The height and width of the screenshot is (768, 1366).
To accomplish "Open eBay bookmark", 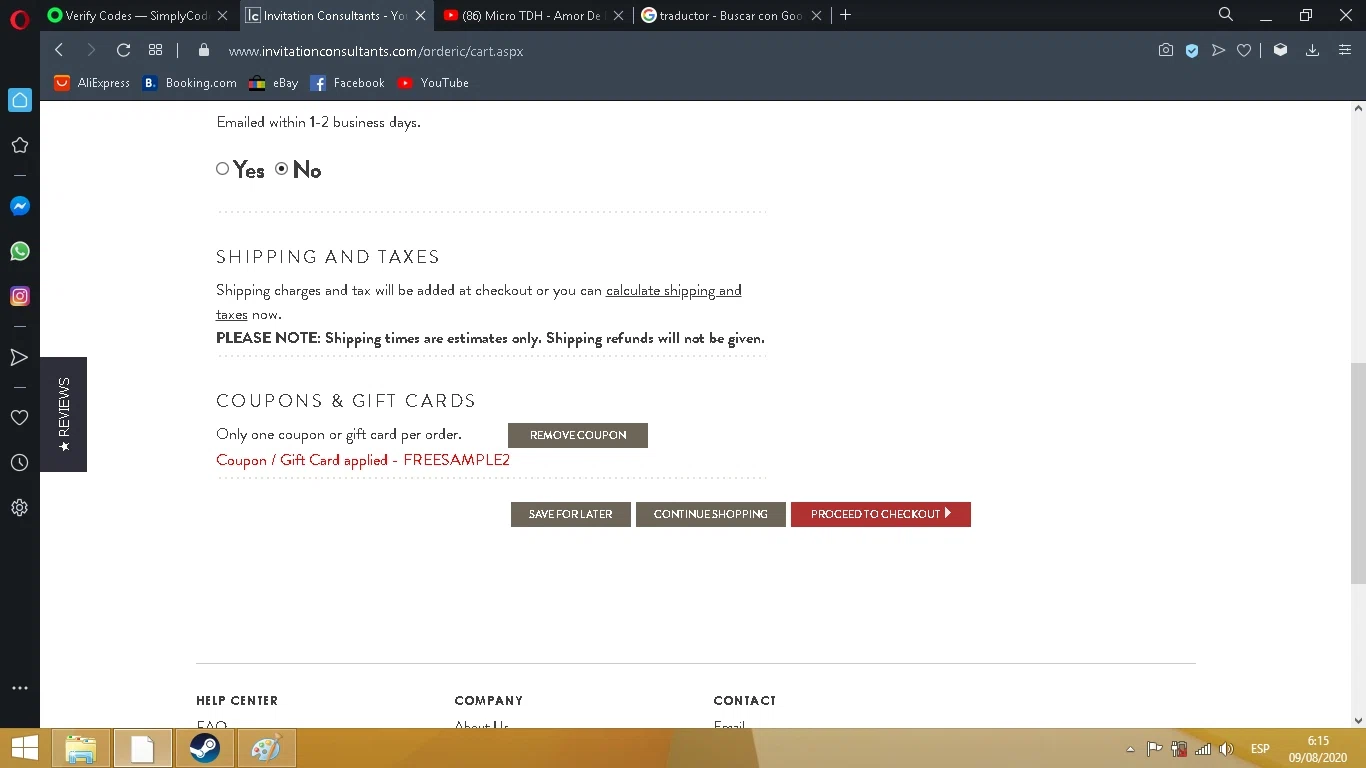I will 274,83.
